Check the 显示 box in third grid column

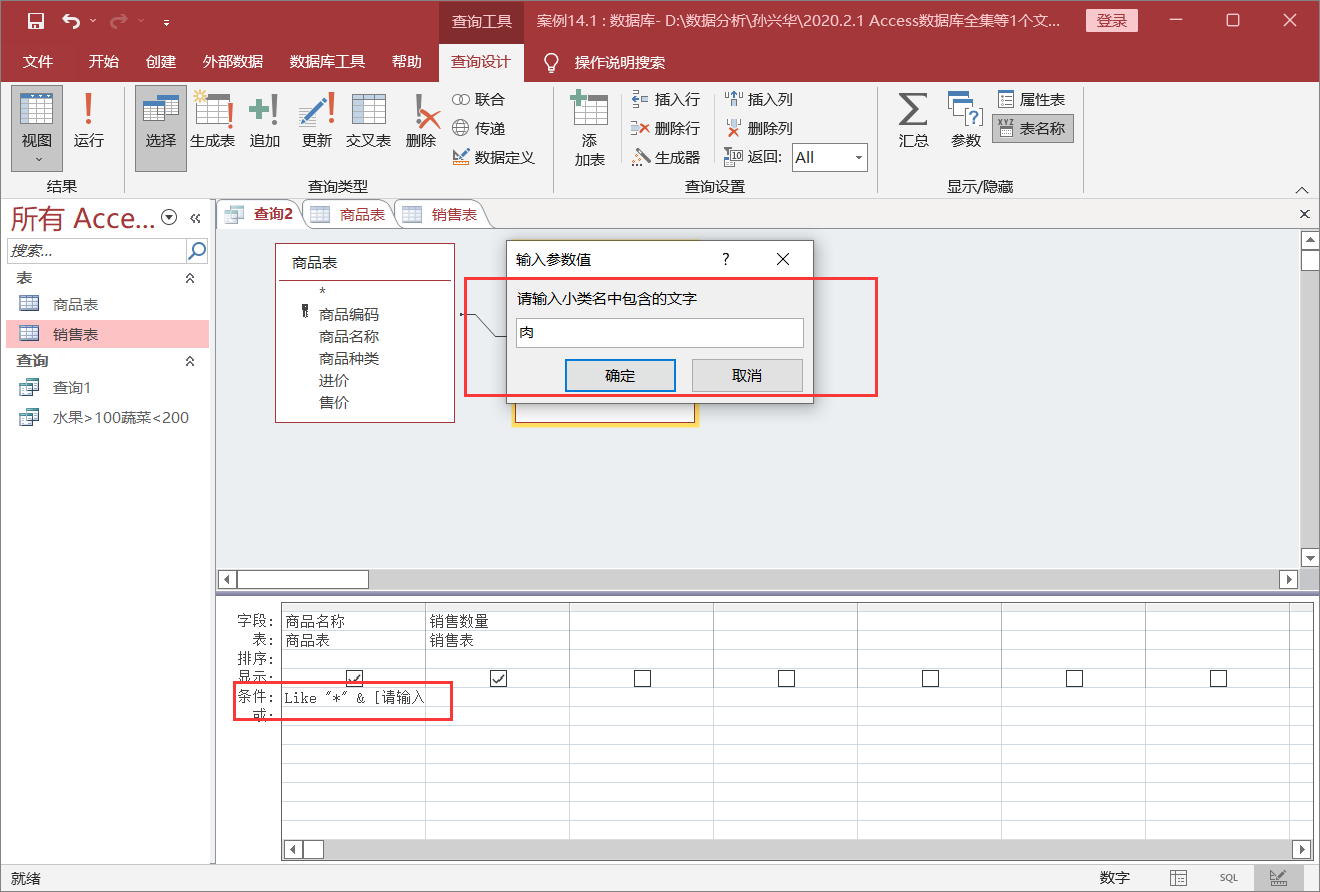coord(642,678)
